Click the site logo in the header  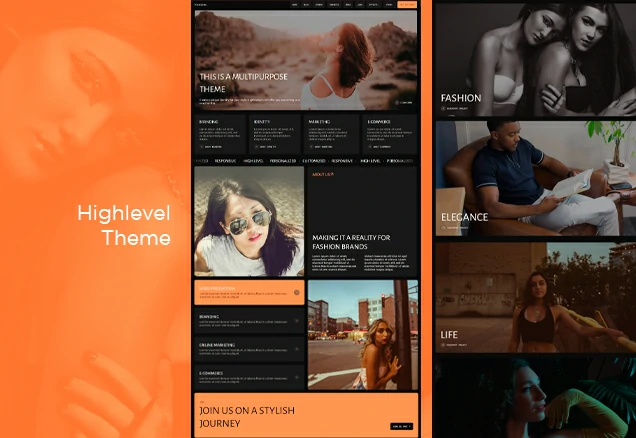point(200,5)
